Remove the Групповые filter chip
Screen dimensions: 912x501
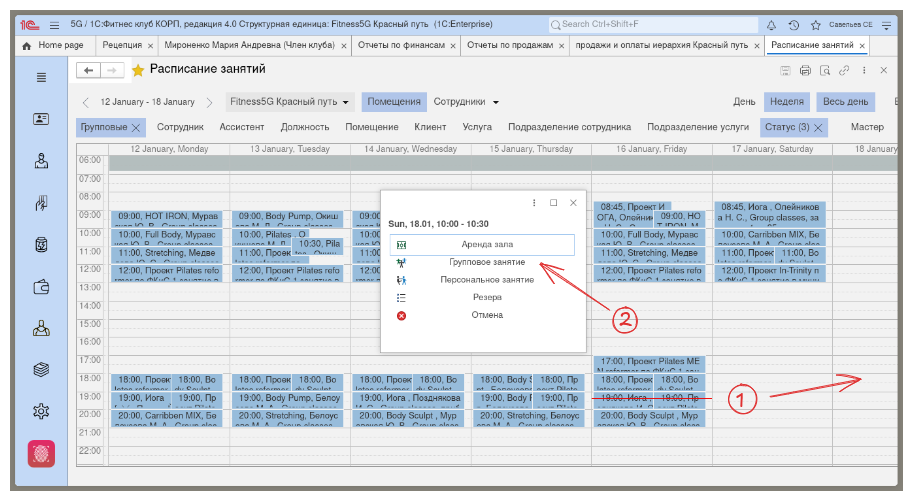[136, 128]
